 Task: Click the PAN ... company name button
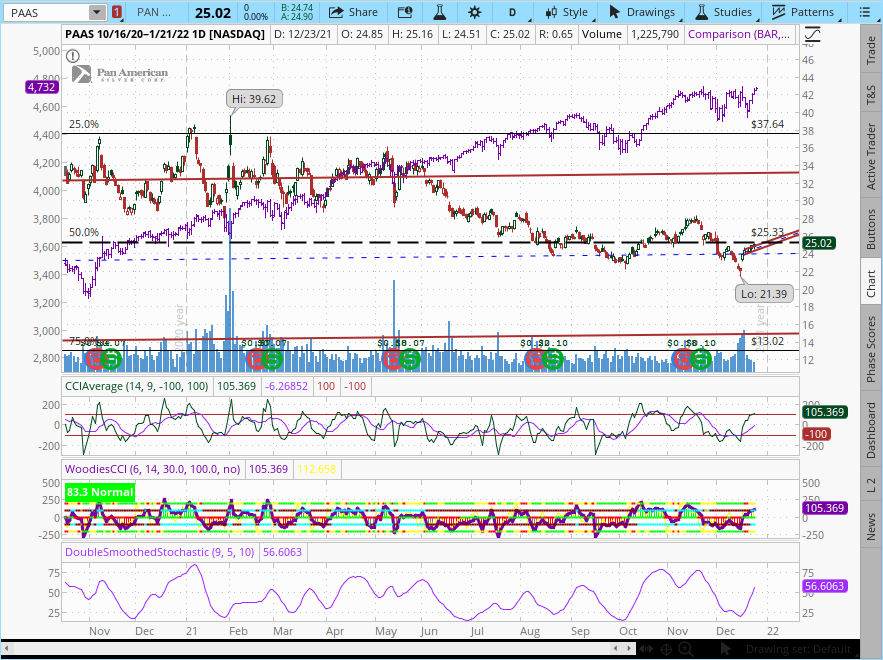[154, 12]
